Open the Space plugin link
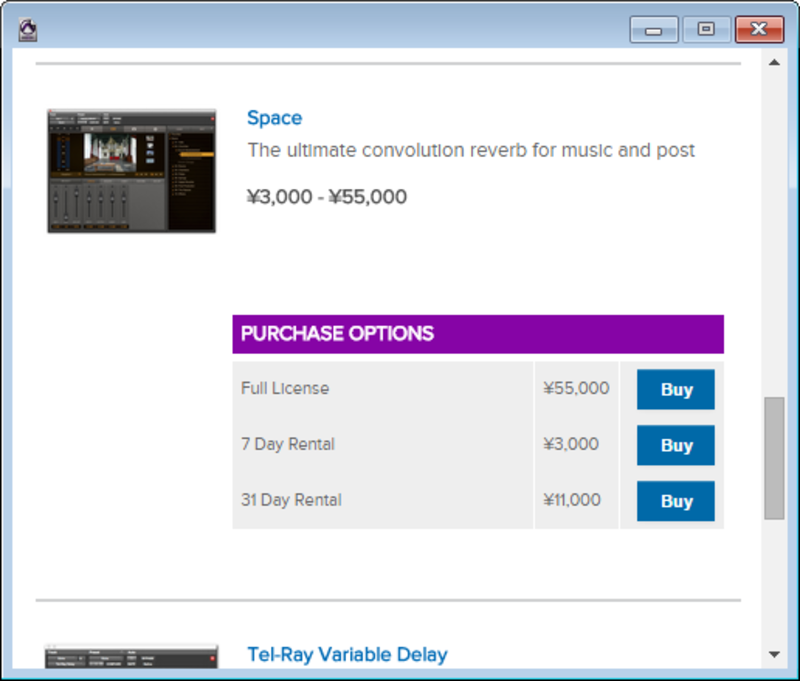The image size is (800, 681). point(274,118)
